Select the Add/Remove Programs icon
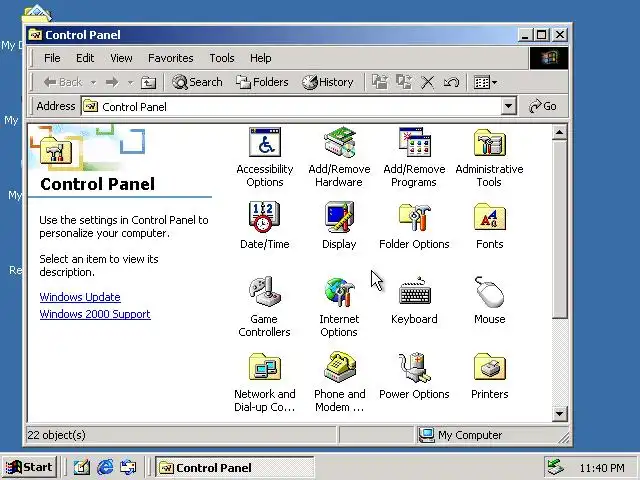The image size is (640, 480). point(414,157)
